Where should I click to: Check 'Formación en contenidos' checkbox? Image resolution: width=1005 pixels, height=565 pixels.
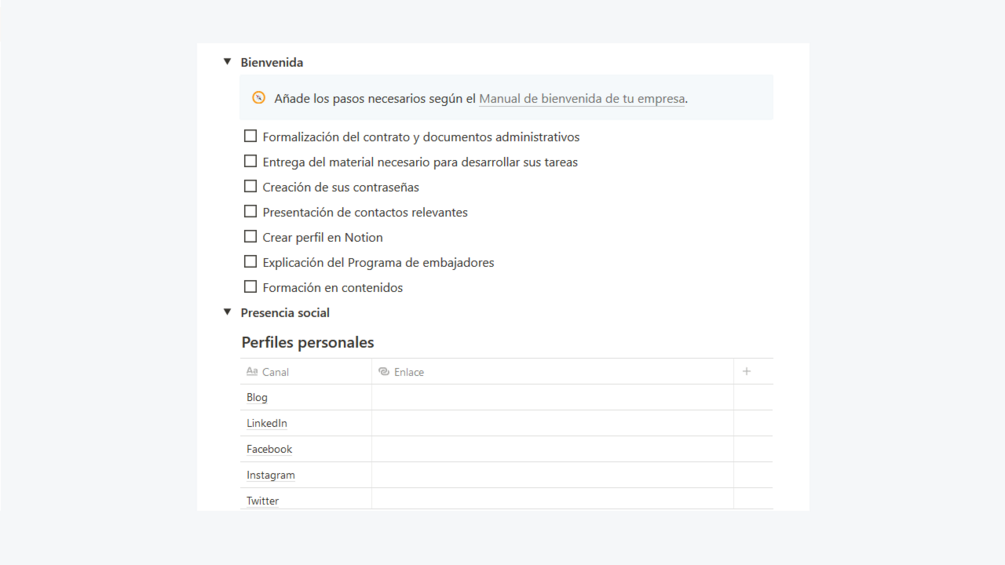click(x=250, y=287)
